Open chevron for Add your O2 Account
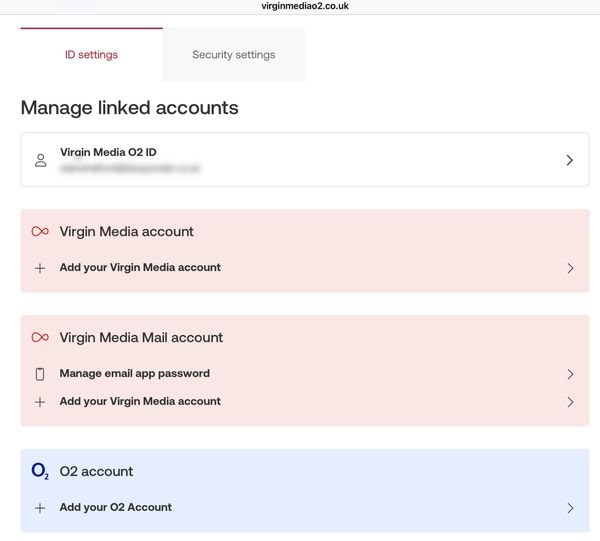Screen dimensions: 600x541 pos(570,508)
